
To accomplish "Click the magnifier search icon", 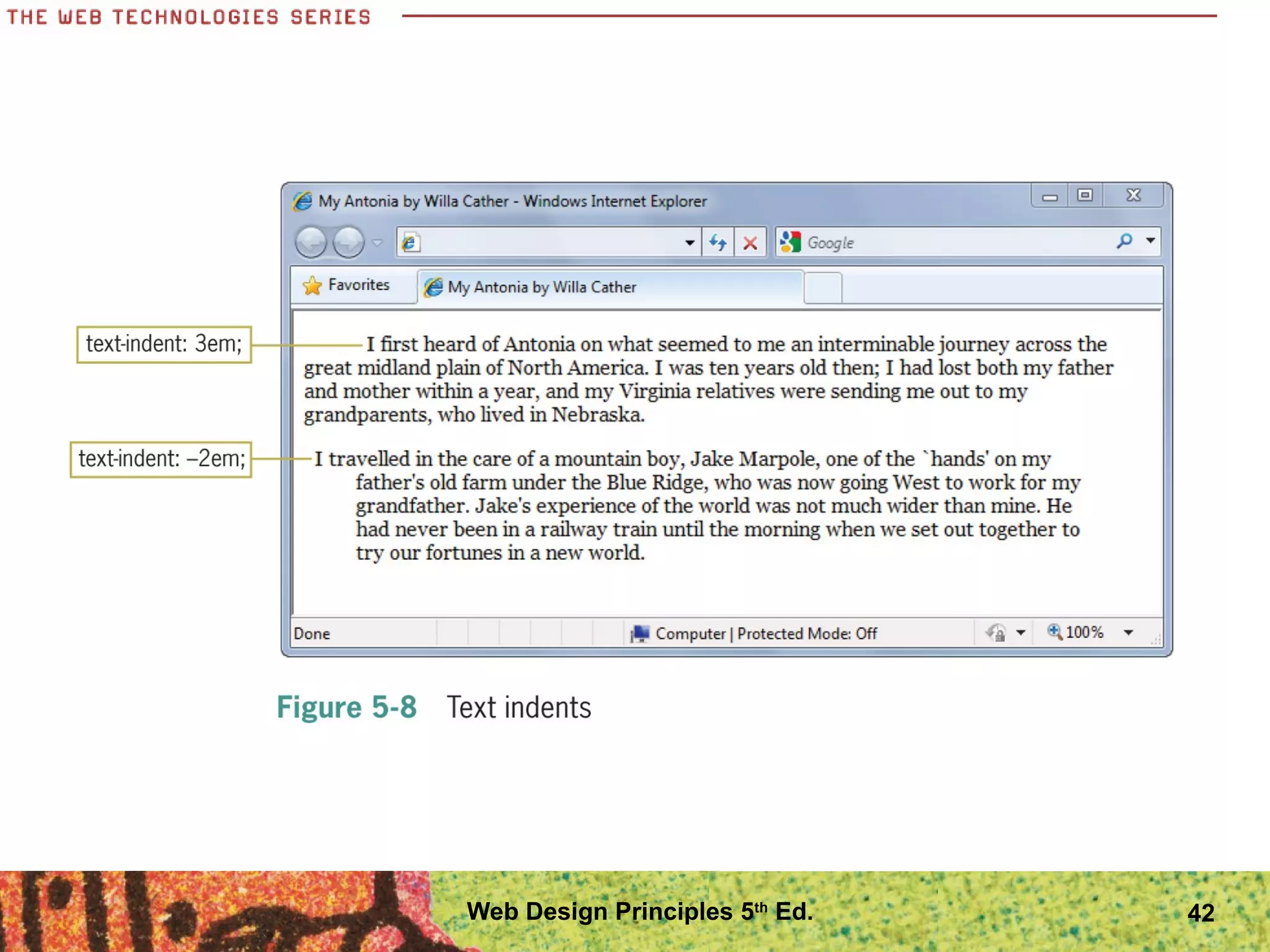I will click(x=1124, y=240).
